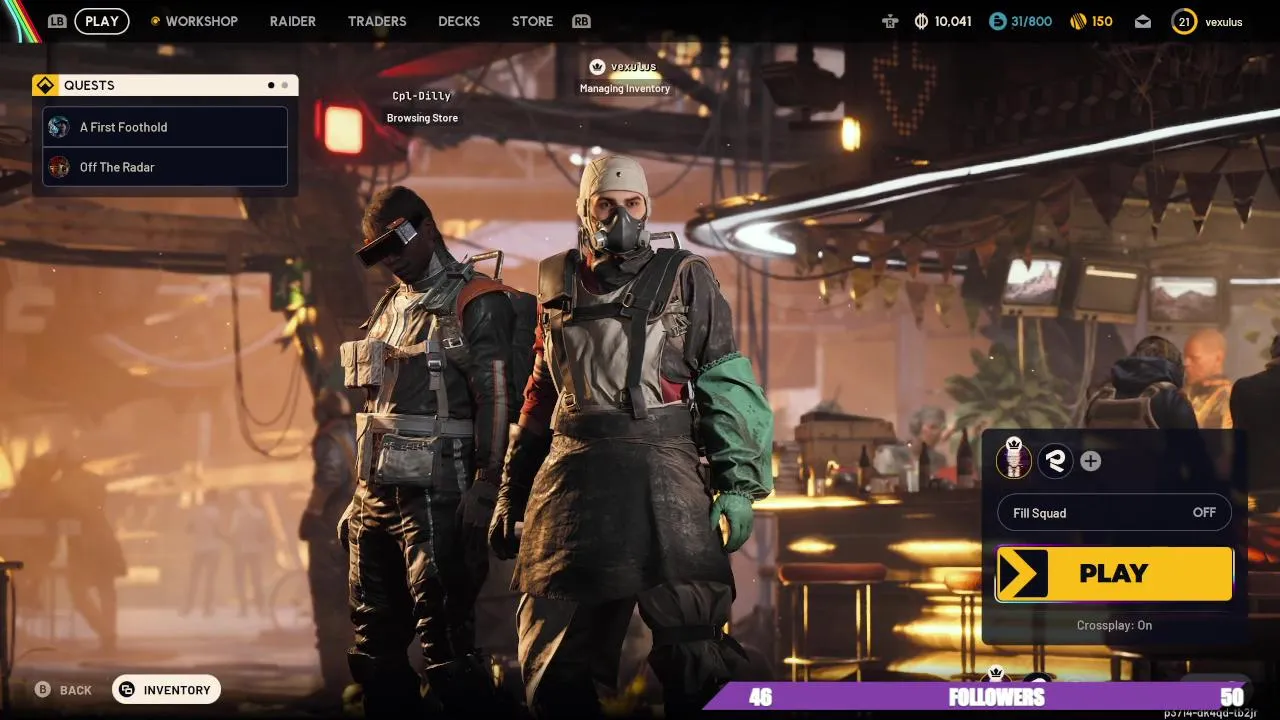Open the mail envelope icon
The image size is (1280, 720).
tap(1143, 21)
